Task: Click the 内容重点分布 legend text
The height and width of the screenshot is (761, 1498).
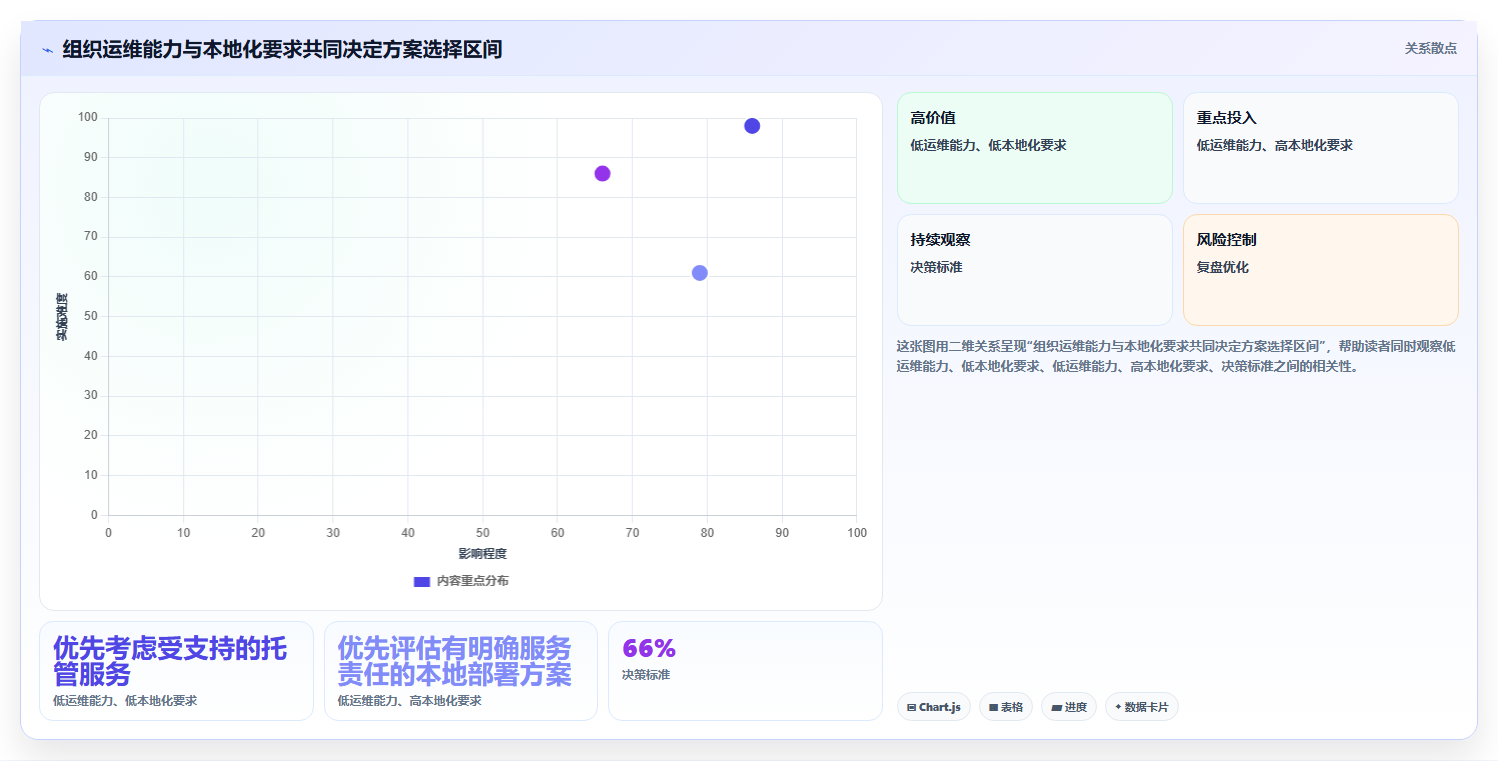Action: pos(472,581)
